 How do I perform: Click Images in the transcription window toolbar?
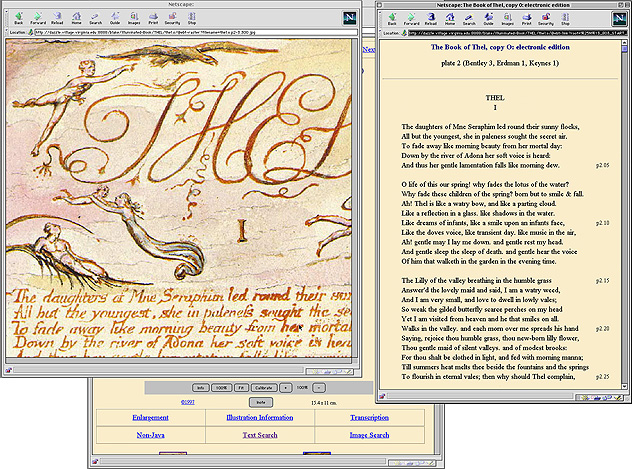pos(507,19)
